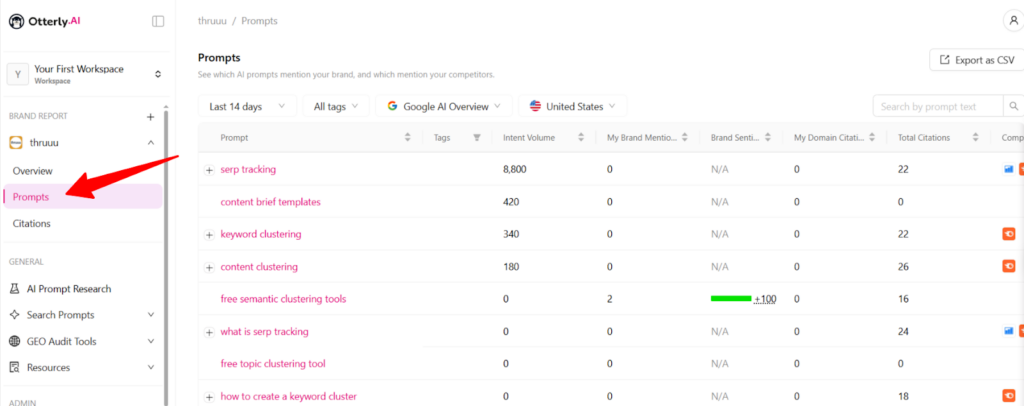Open the Last 14 days dropdown
The height and width of the screenshot is (406, 1024).
247,106
